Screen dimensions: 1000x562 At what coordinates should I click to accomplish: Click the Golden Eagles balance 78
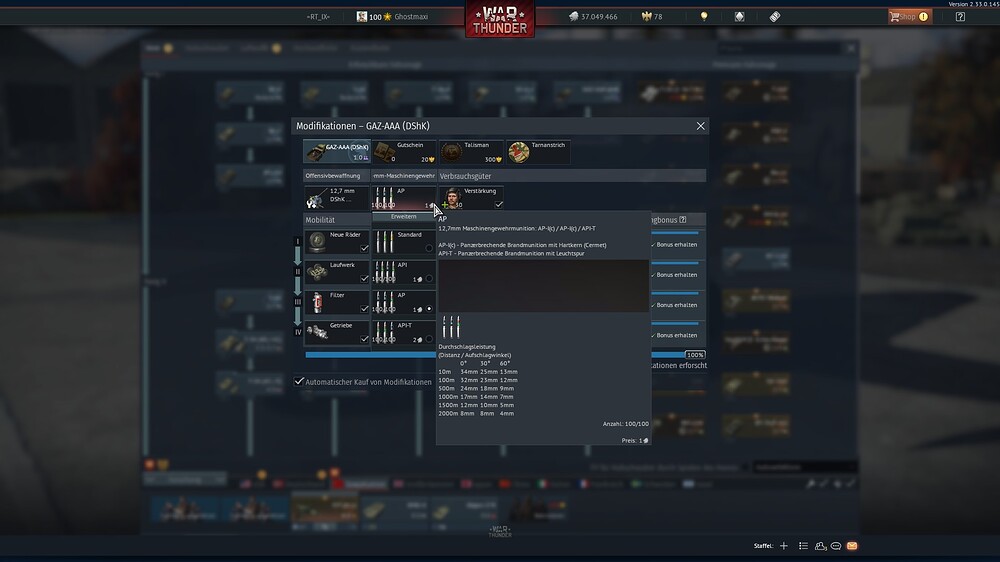pos(652,17)
